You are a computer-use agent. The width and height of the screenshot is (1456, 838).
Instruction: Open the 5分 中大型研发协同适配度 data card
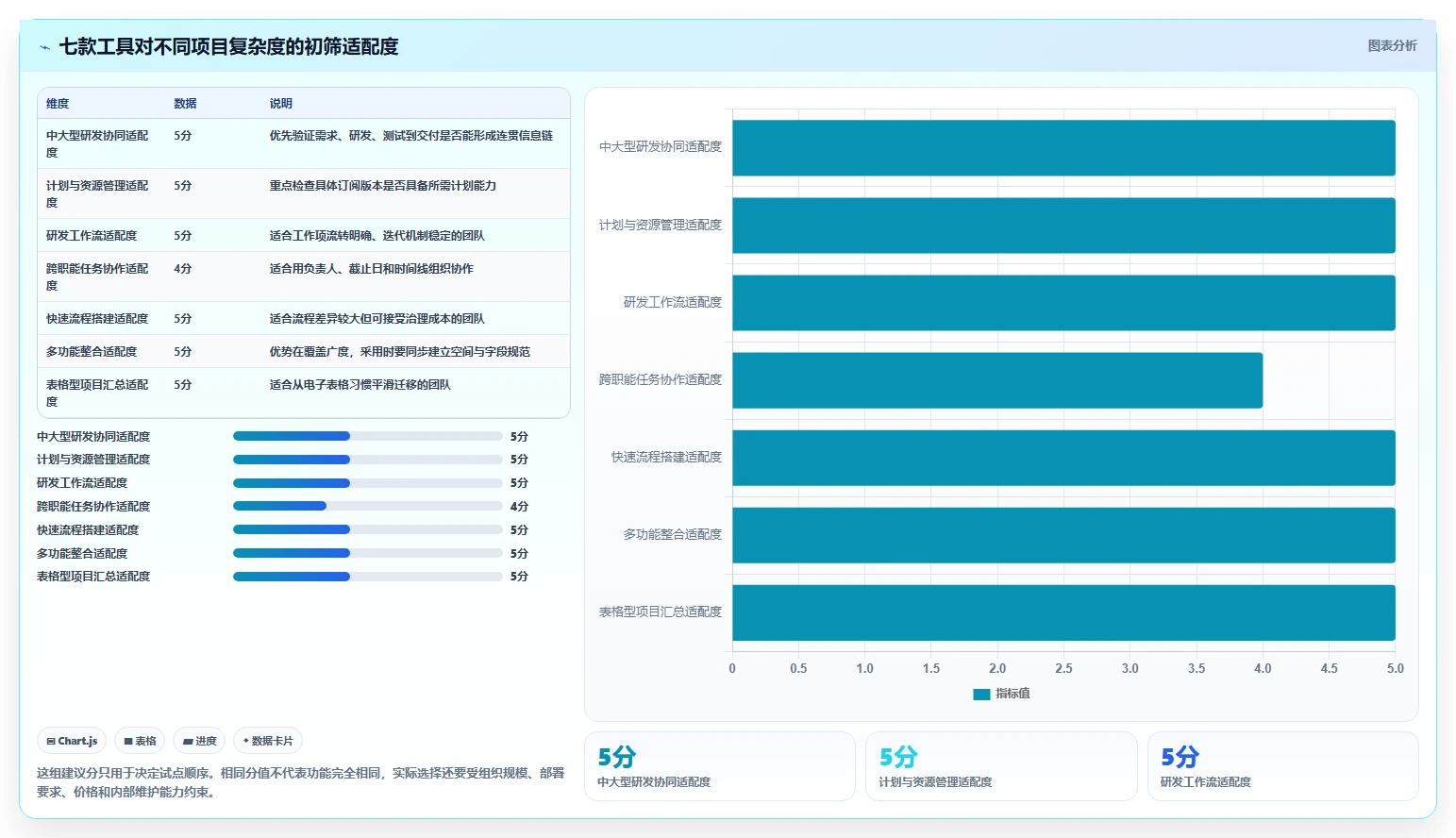coord(720,766)
